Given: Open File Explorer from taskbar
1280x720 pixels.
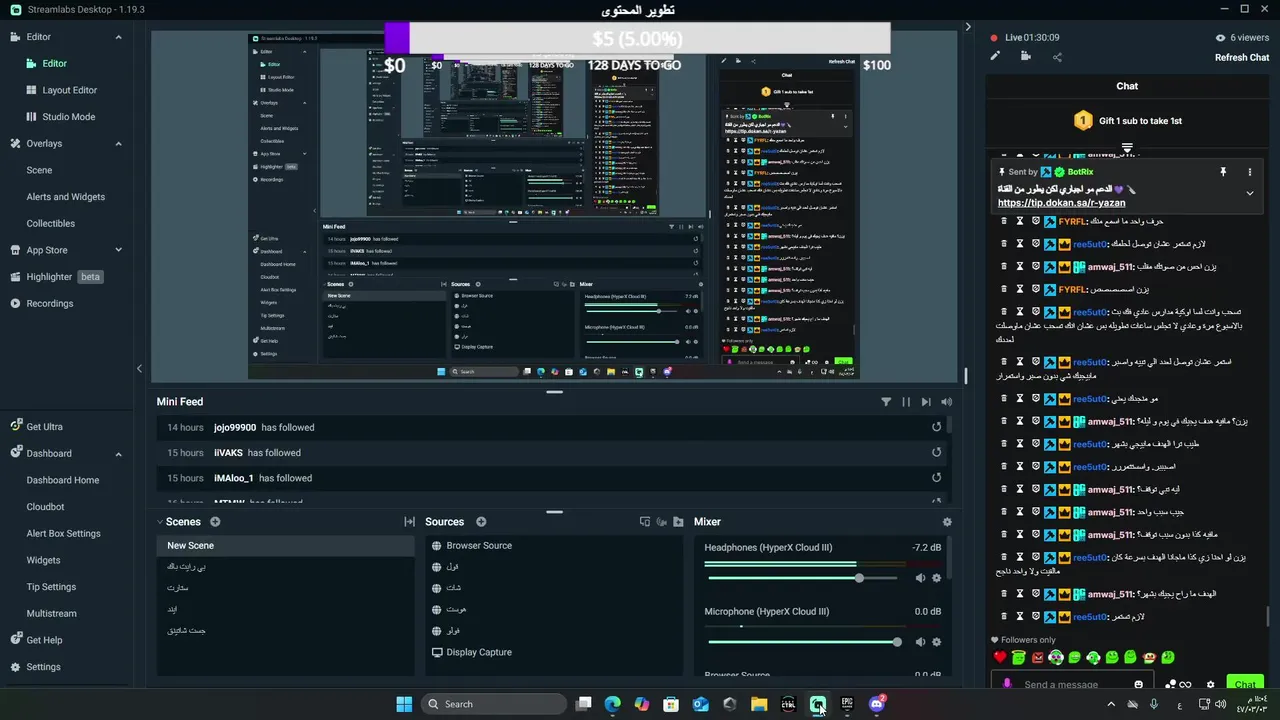Looking at the screenshot, I should pyautogui.click(x=759, y=704).
